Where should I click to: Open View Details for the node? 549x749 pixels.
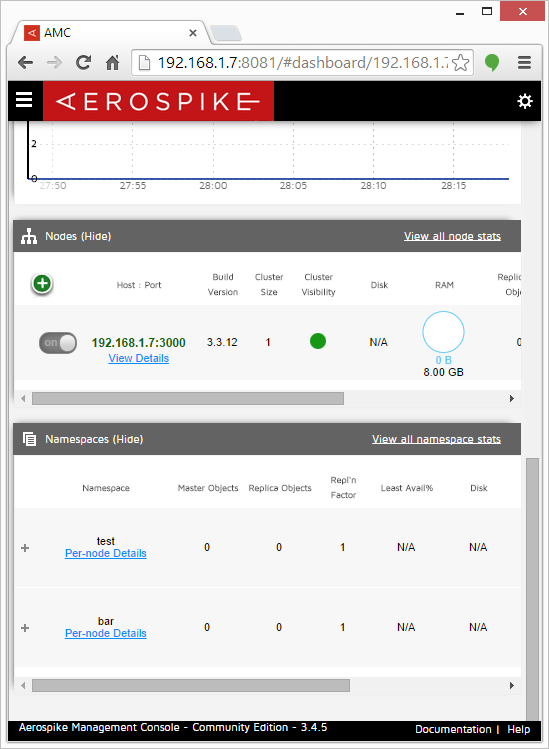[x=139, y=358]
